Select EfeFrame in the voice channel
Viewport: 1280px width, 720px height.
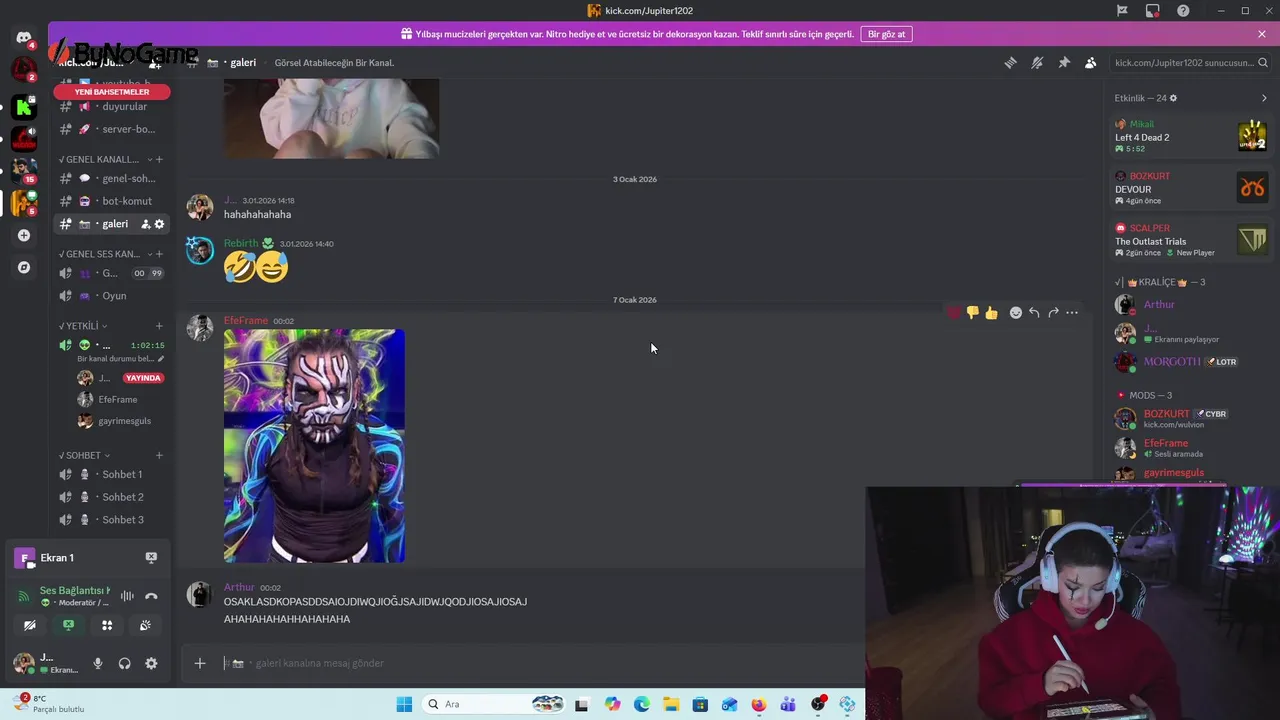point(120,400)
